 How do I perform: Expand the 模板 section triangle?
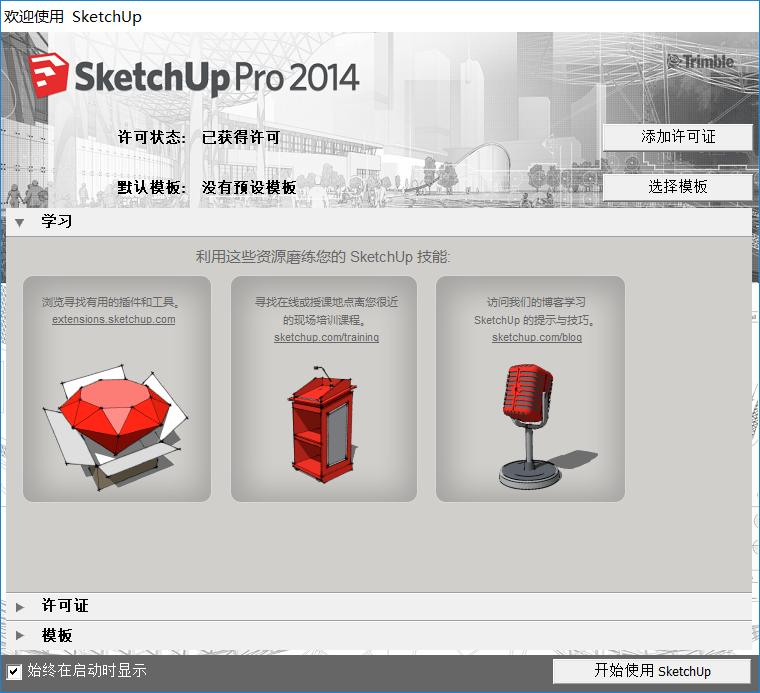tap(19, 635)
